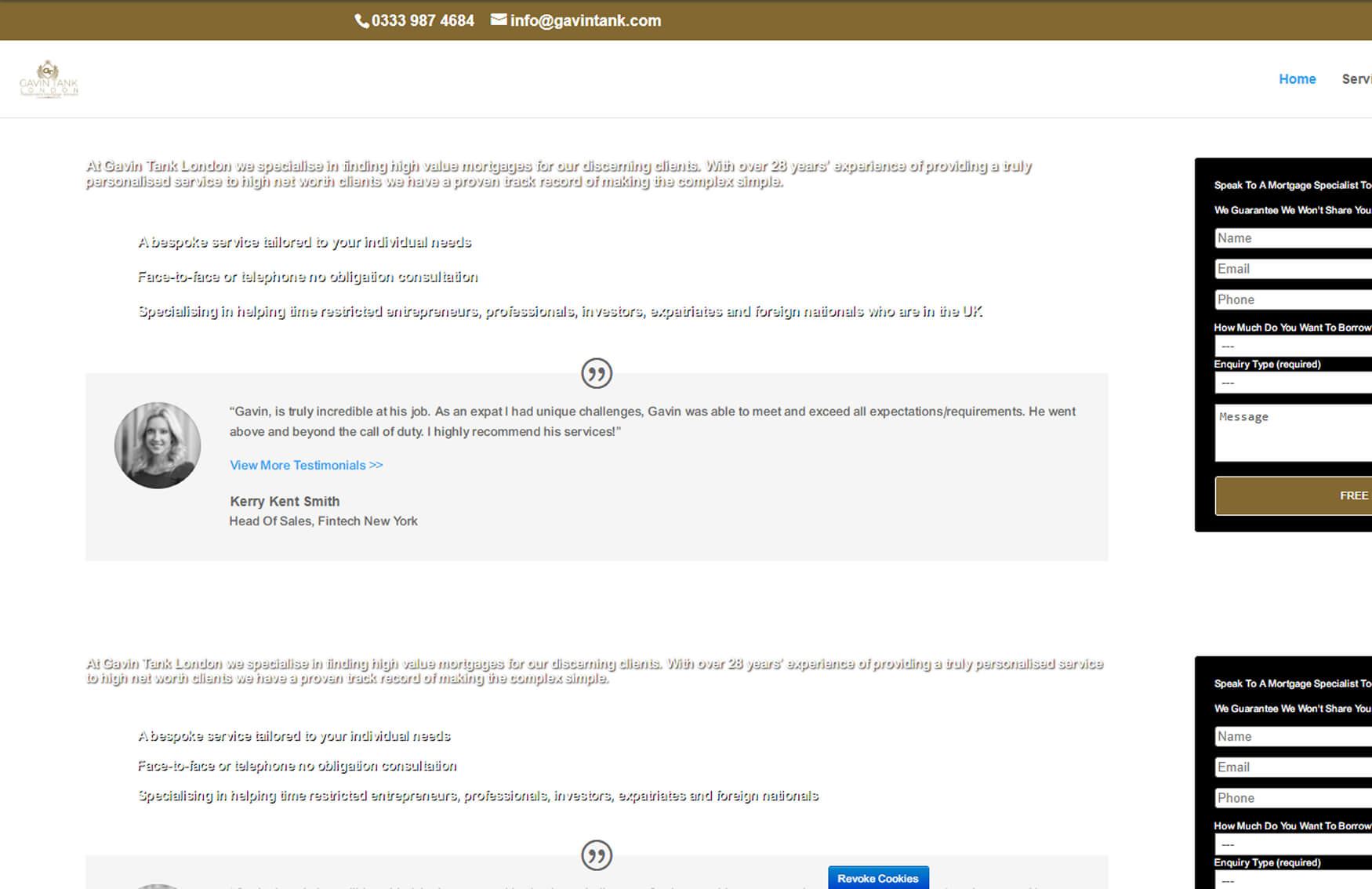Click the Name field in the lower form
The image size is (1372, 889).
pyautogui.click(x=1294, y=737)
